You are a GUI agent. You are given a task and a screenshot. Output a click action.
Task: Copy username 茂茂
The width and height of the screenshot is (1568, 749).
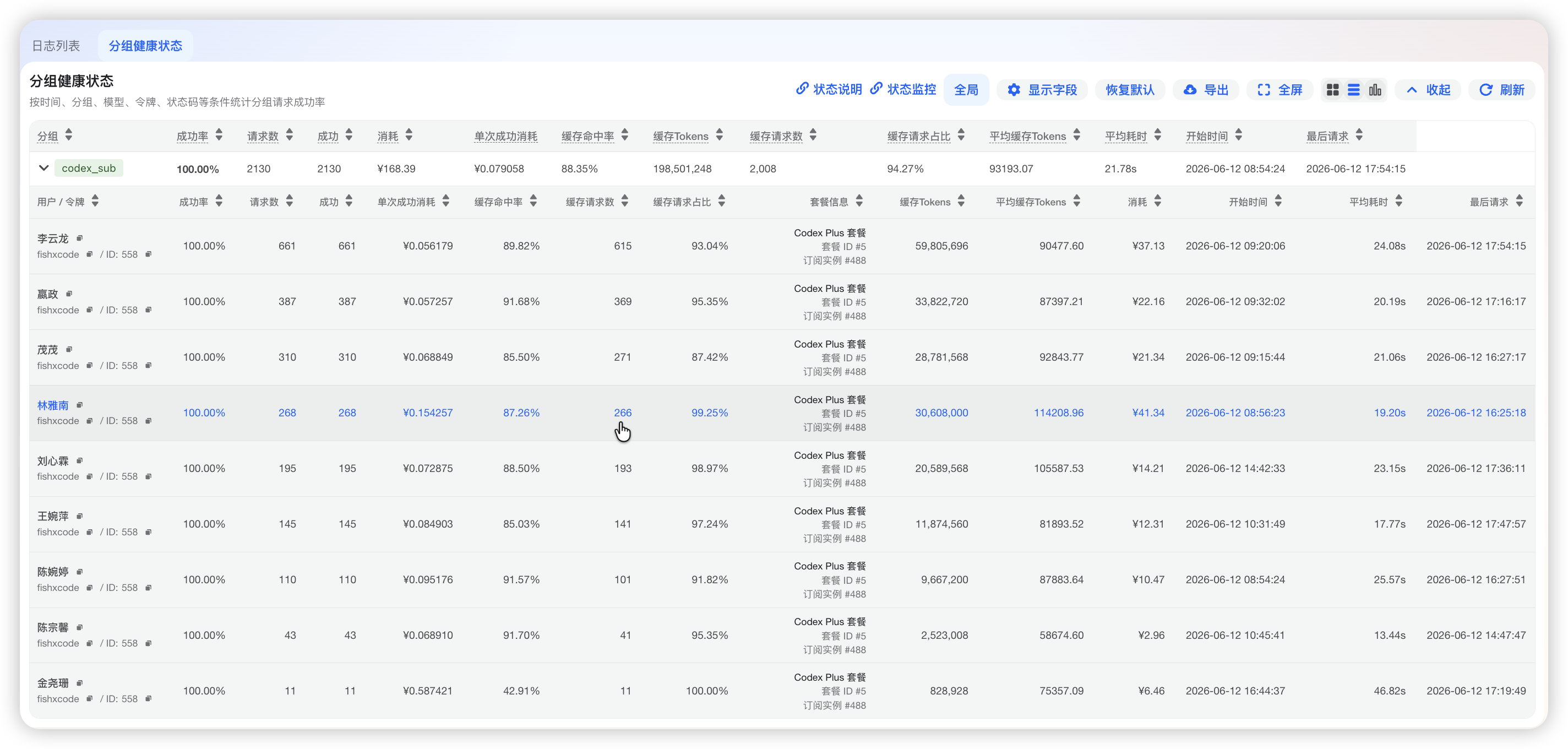[x=69, y=349]
